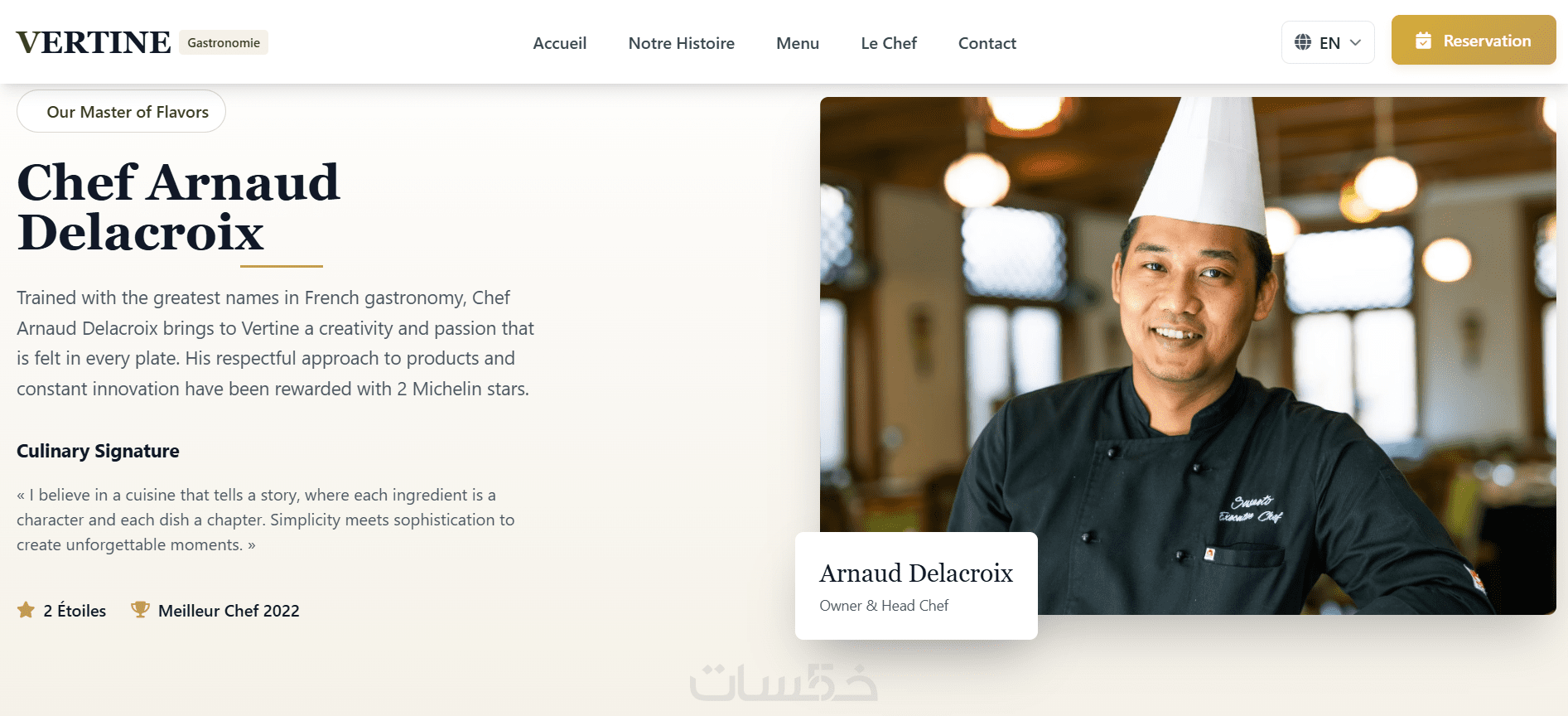Open the Contact page link
Image resolution: width=1568 pixels, height=716 pixels.
[987, 43]
